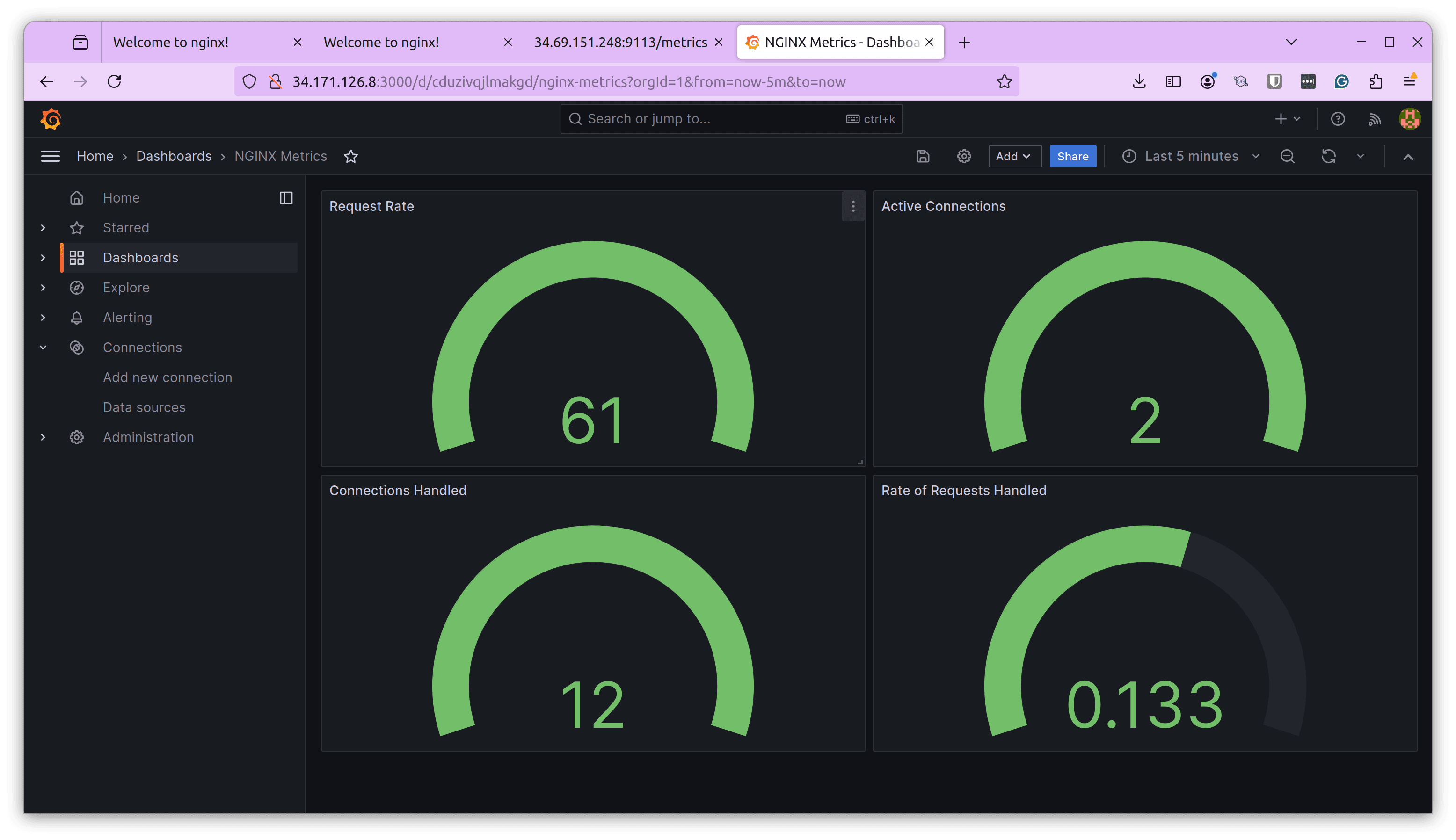This screenshot has width=1456, height=840.
Task: Click the Connections Handled panel title
Action: (x=398, y=491)
